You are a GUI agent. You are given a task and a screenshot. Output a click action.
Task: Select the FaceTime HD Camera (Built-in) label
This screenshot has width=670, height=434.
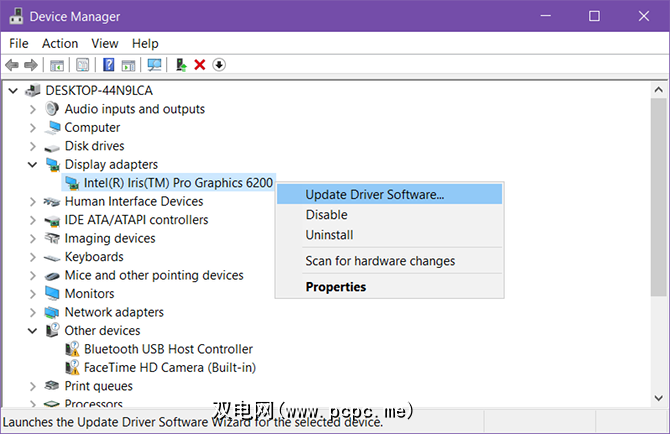[170, 368]
